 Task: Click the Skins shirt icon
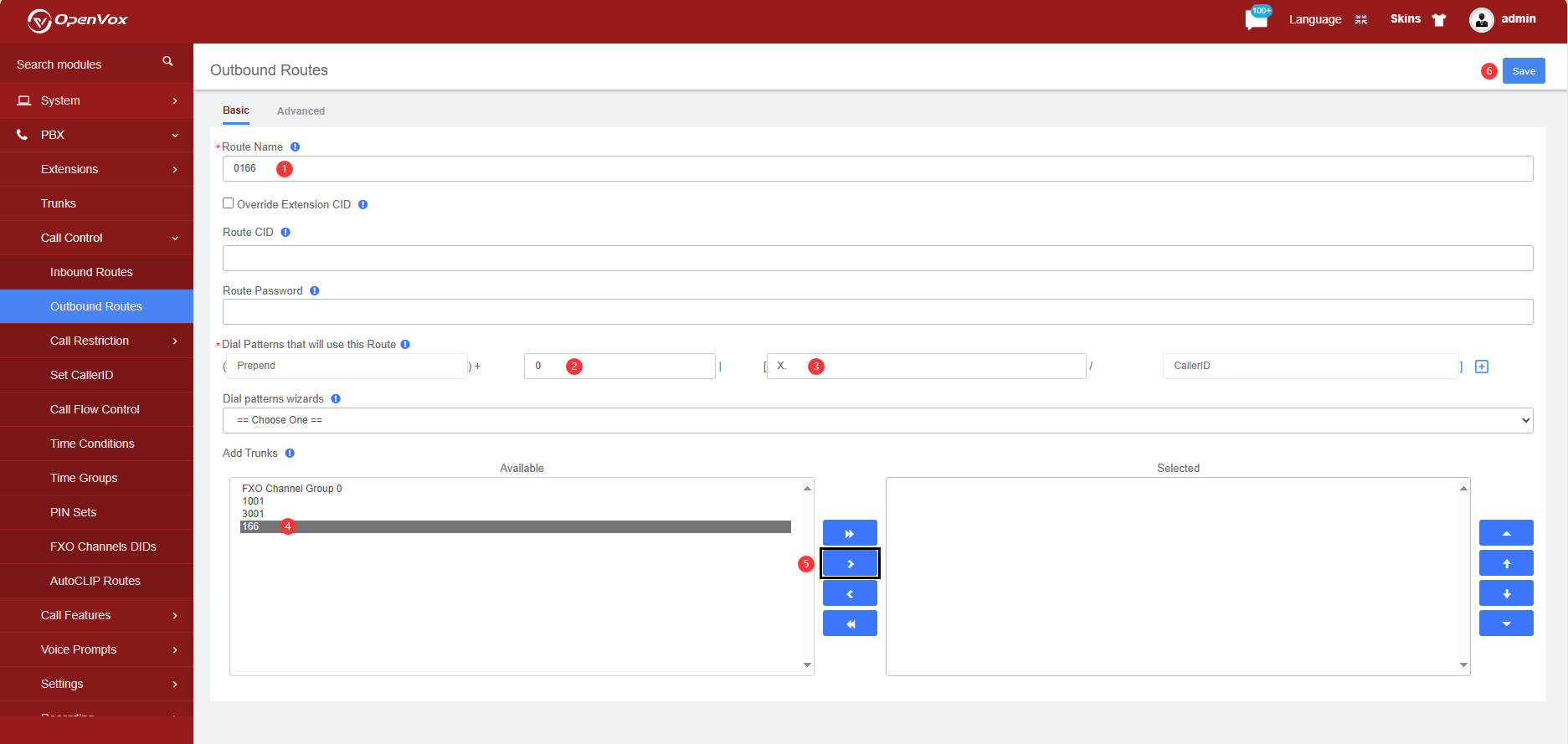[x=1439, y=20]
